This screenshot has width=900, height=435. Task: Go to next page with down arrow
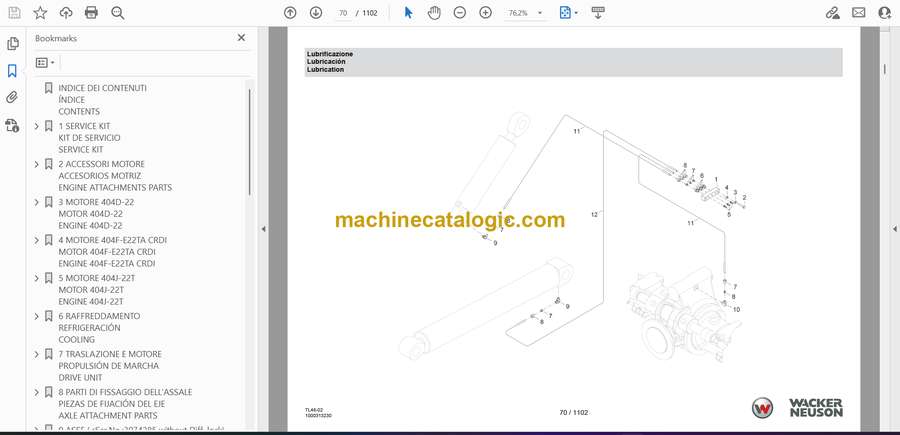[x=316, y=13]
